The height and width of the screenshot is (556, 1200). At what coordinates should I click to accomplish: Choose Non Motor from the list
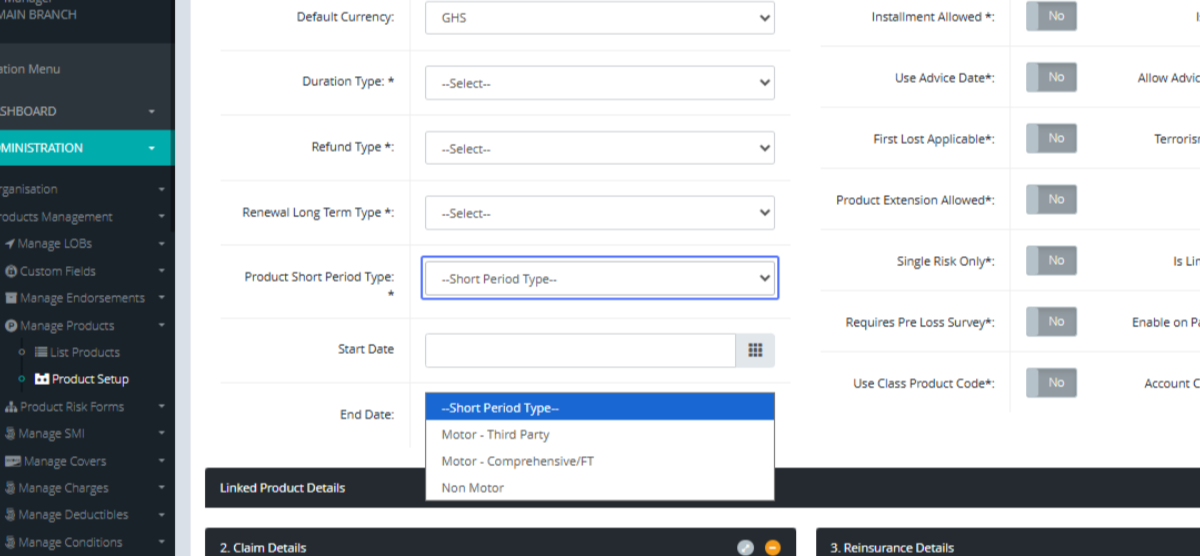pos(473,488)
